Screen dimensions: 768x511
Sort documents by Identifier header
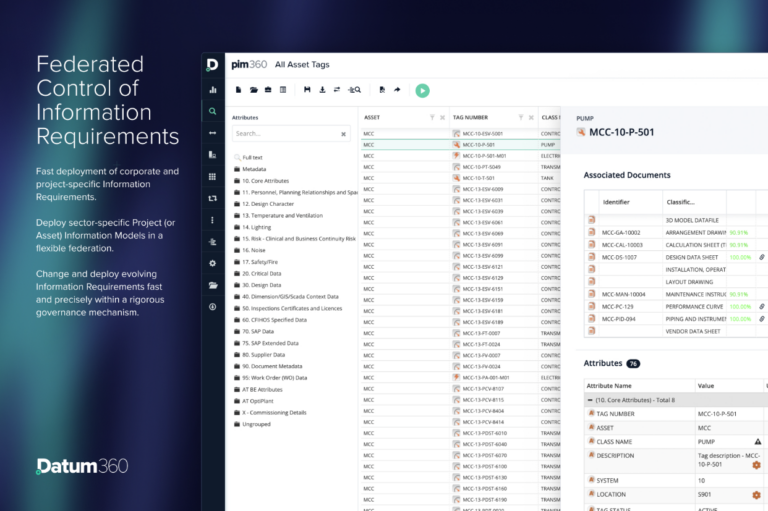coord(616,202)
